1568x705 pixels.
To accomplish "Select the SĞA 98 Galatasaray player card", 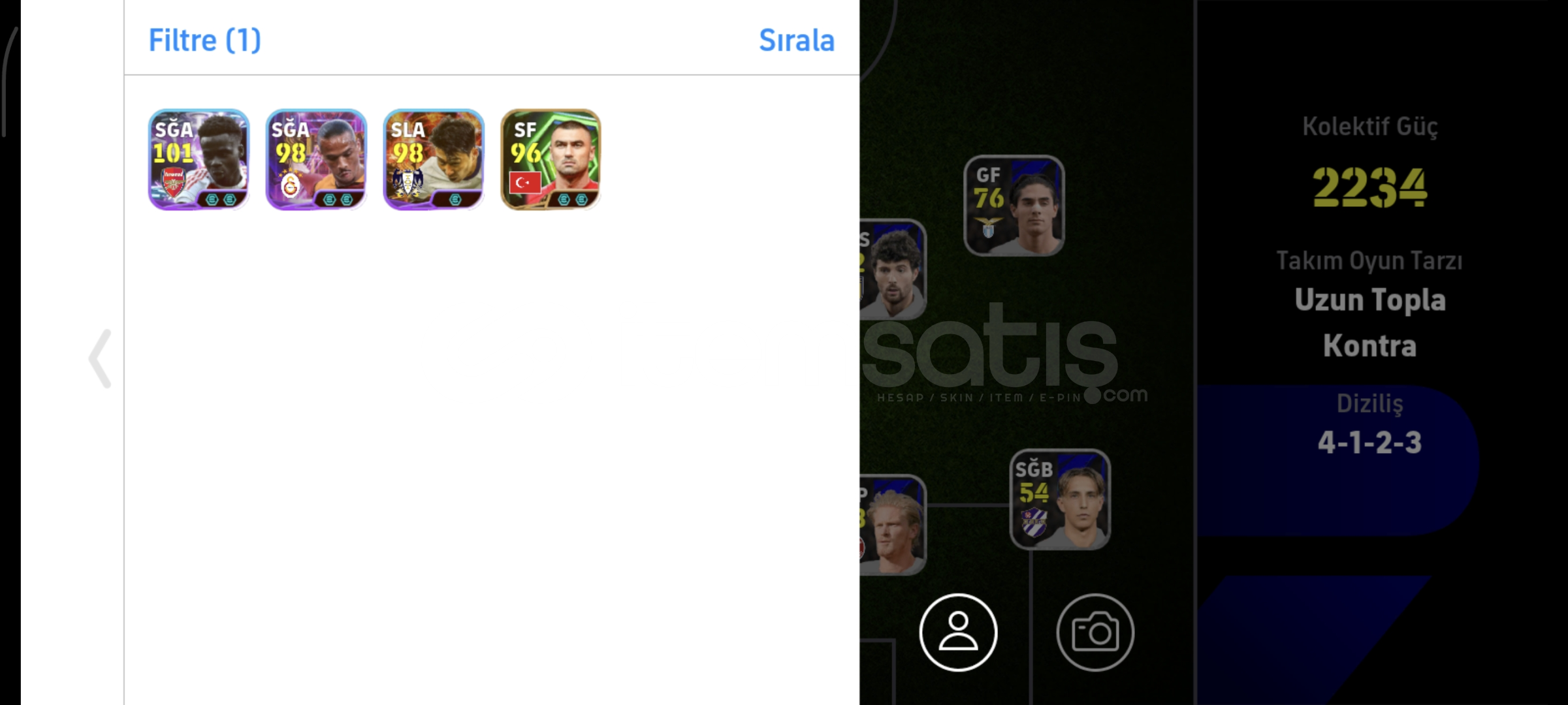I will 316,159.
